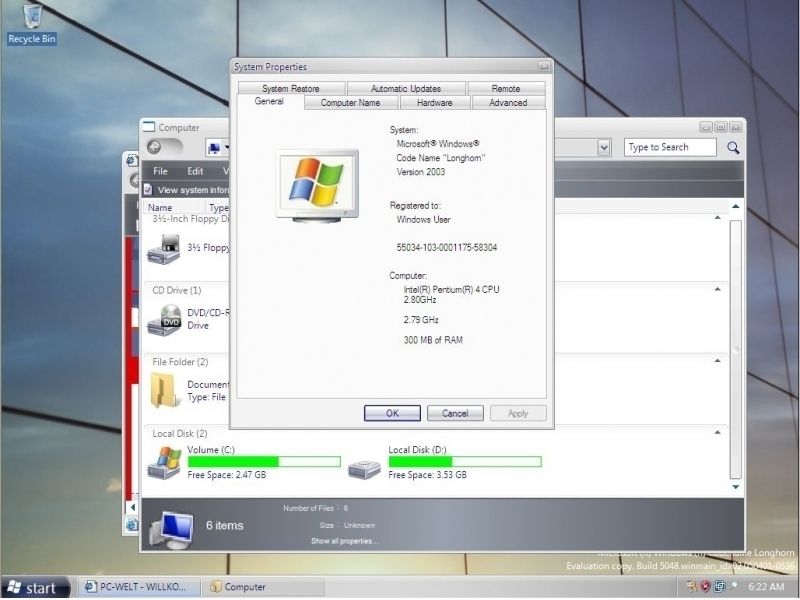This screenshot has height=600, width=800.
Task: Click View system information link
Action: point(193,190)
